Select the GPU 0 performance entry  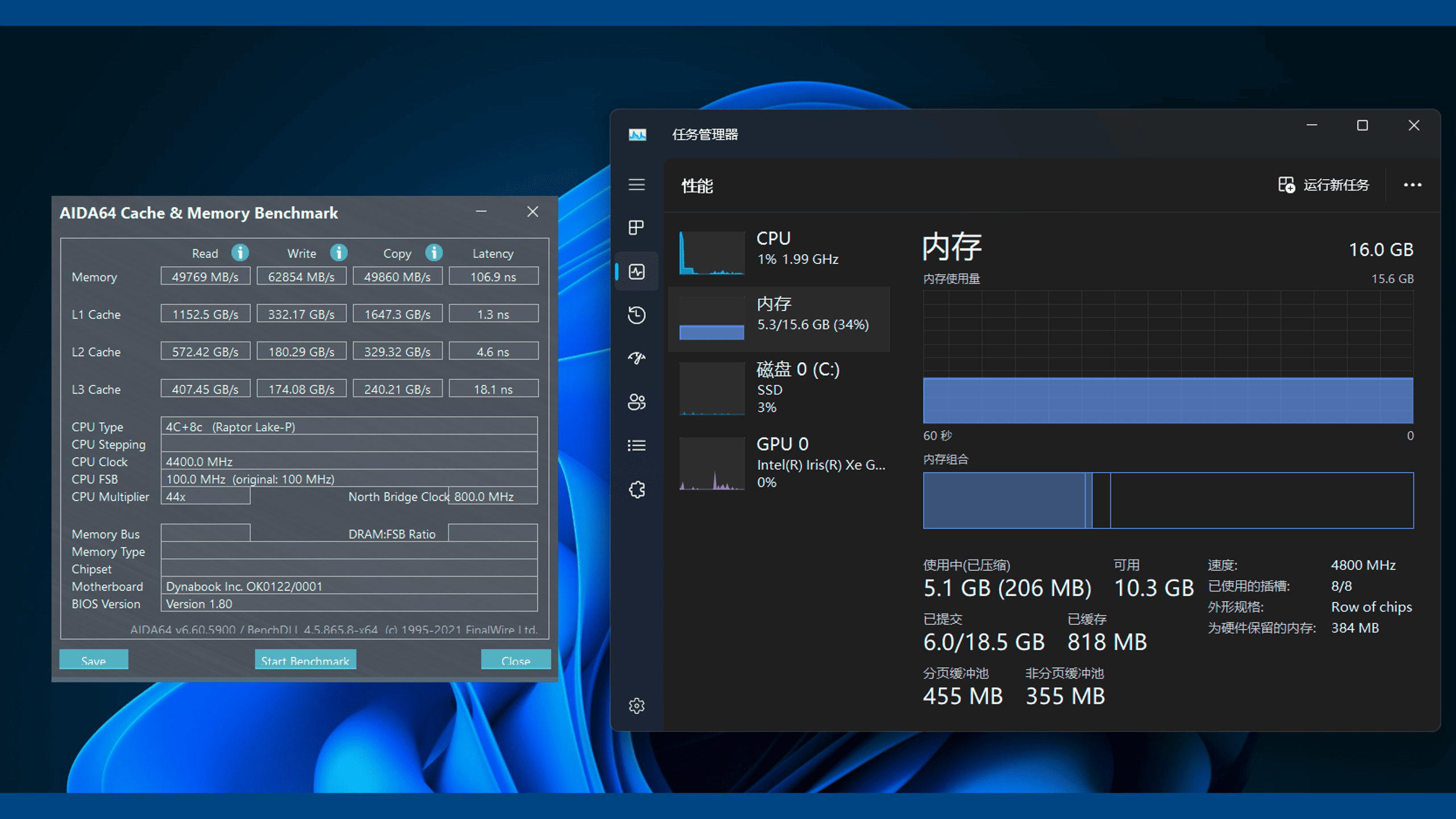779,462
